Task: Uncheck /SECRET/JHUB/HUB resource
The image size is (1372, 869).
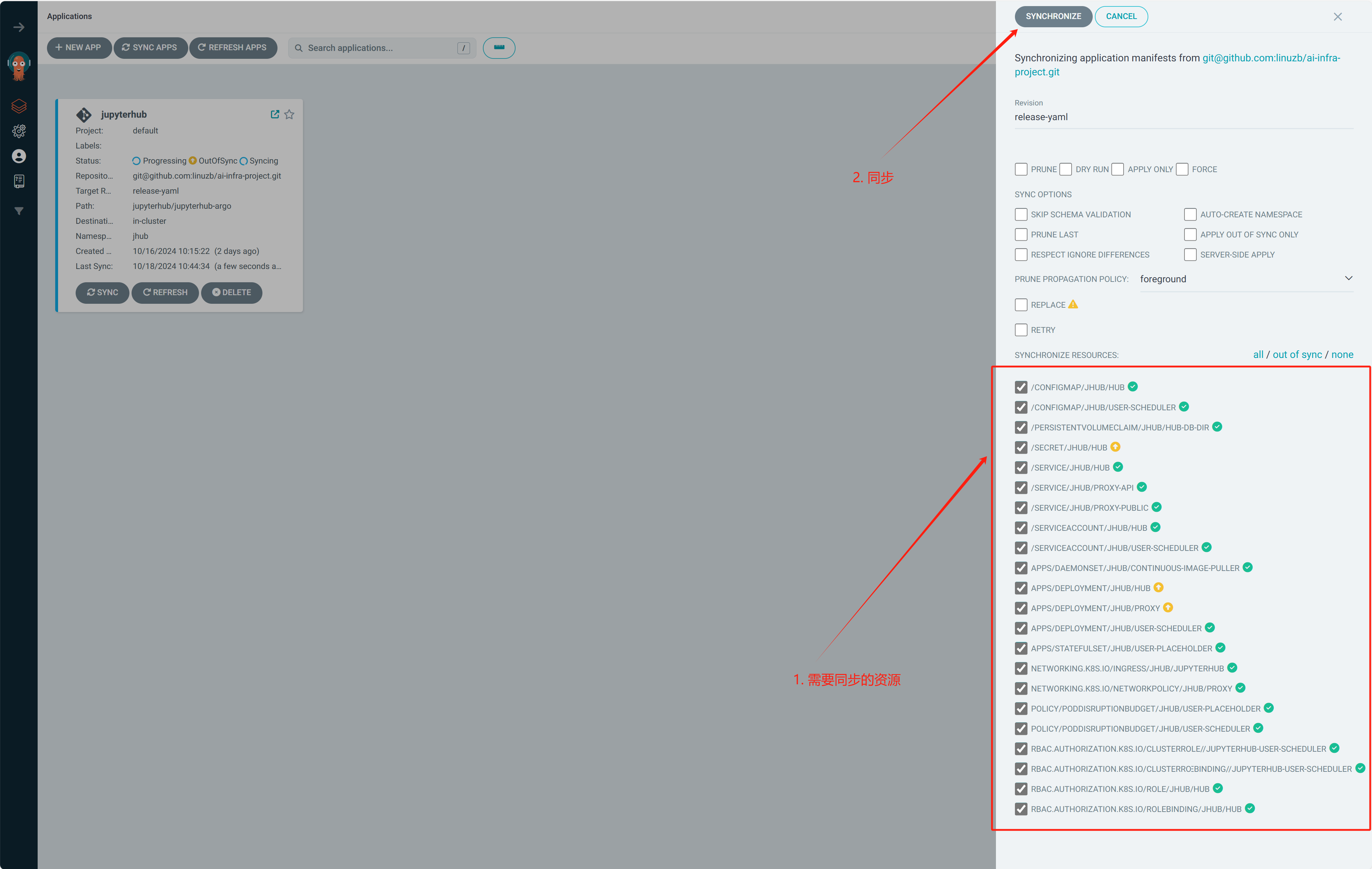Action: pos(1021,447)
